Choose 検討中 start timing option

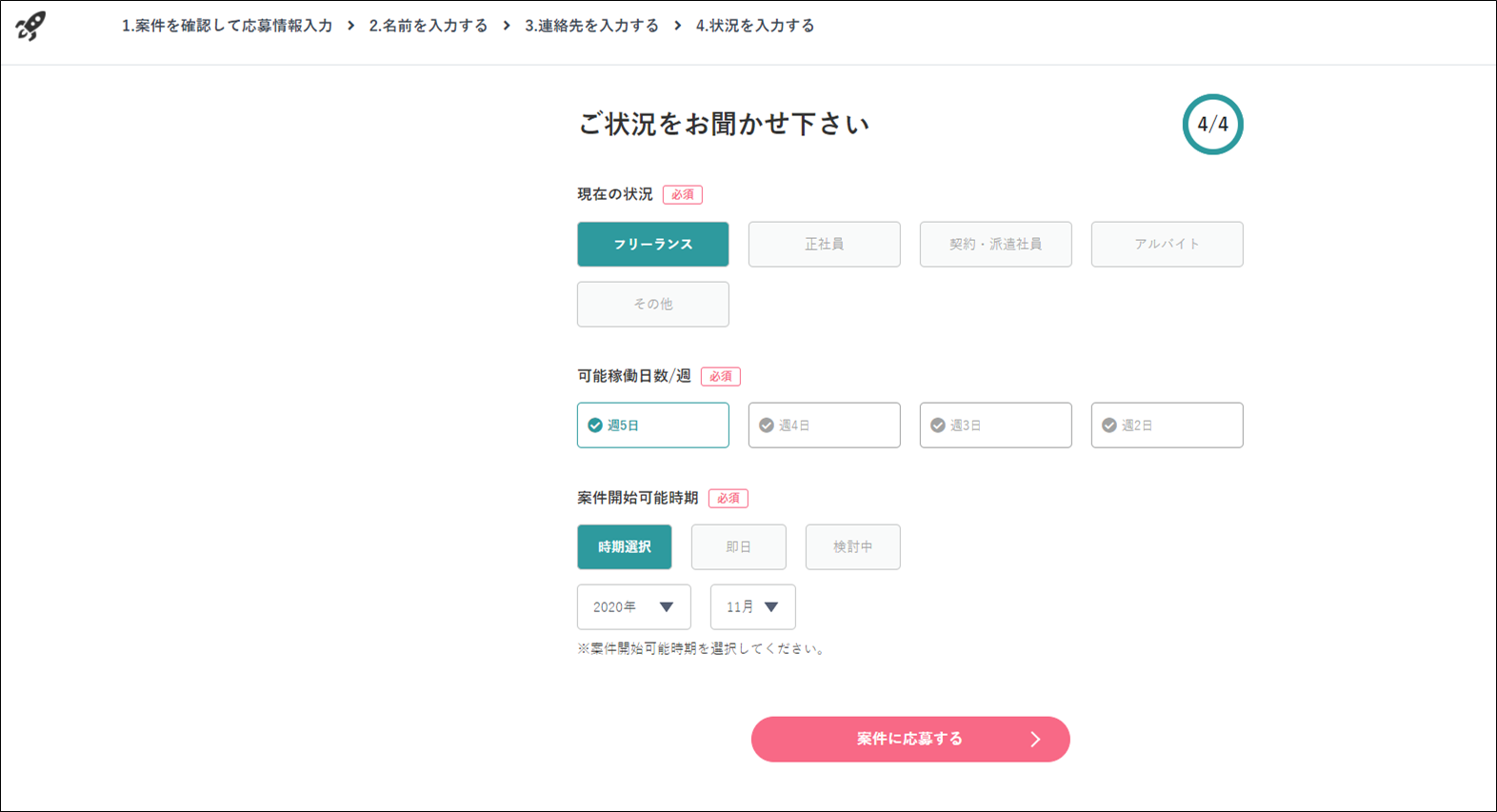point(853,547)
